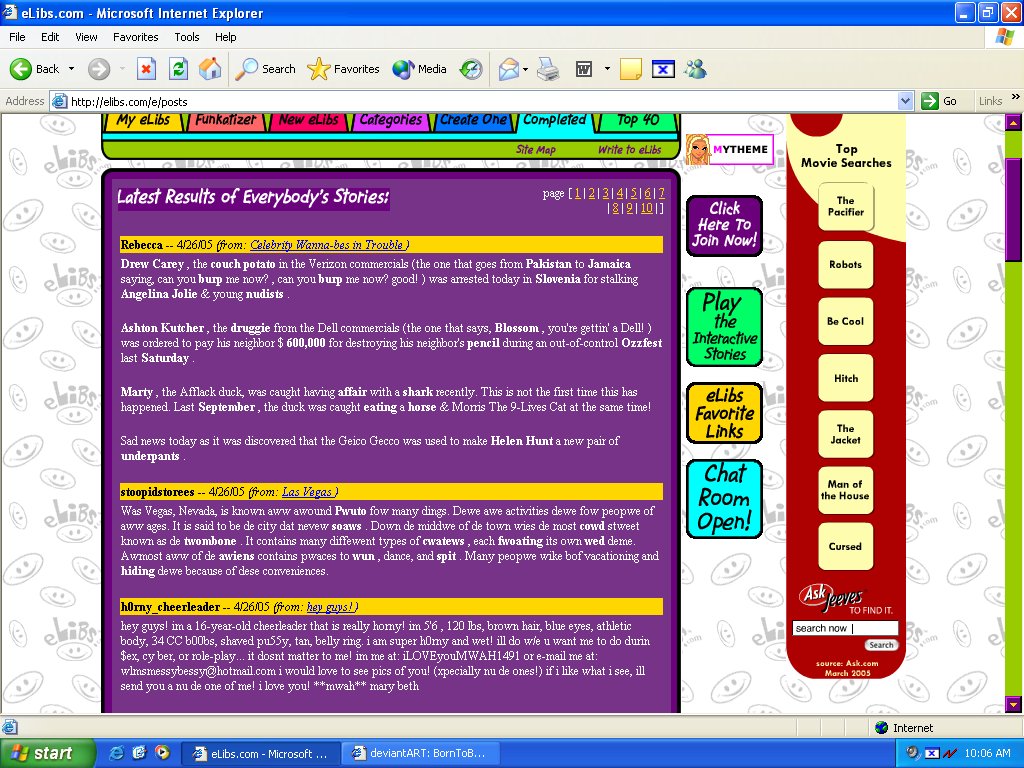
Task: Open the Search toolbar button
Action: coord(265,69)
